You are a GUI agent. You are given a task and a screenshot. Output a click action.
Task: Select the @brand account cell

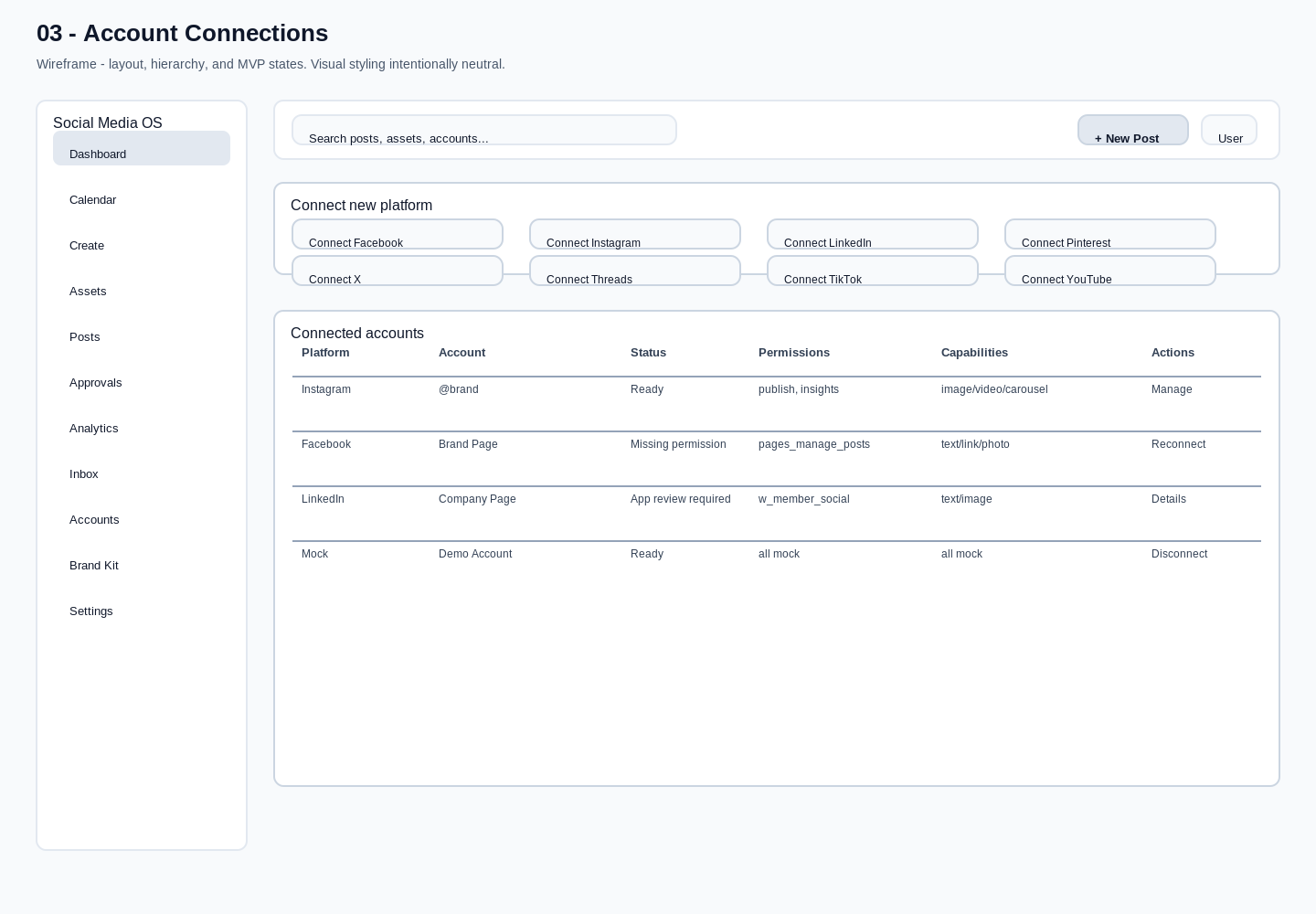459,389
